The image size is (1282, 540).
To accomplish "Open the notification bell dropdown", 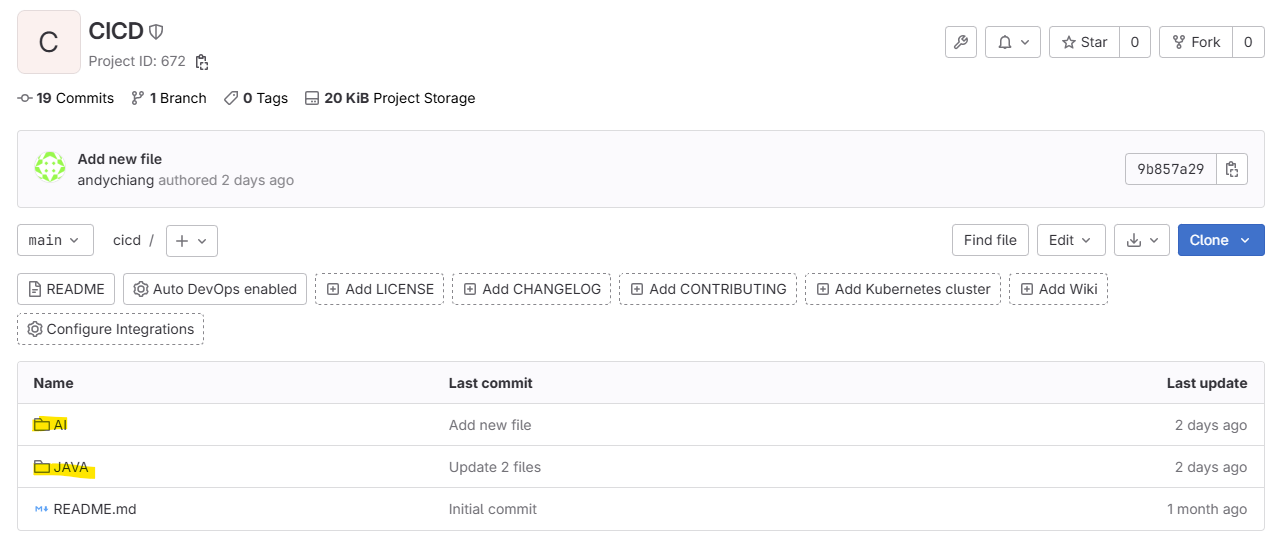I will (x=1013, y=42).
